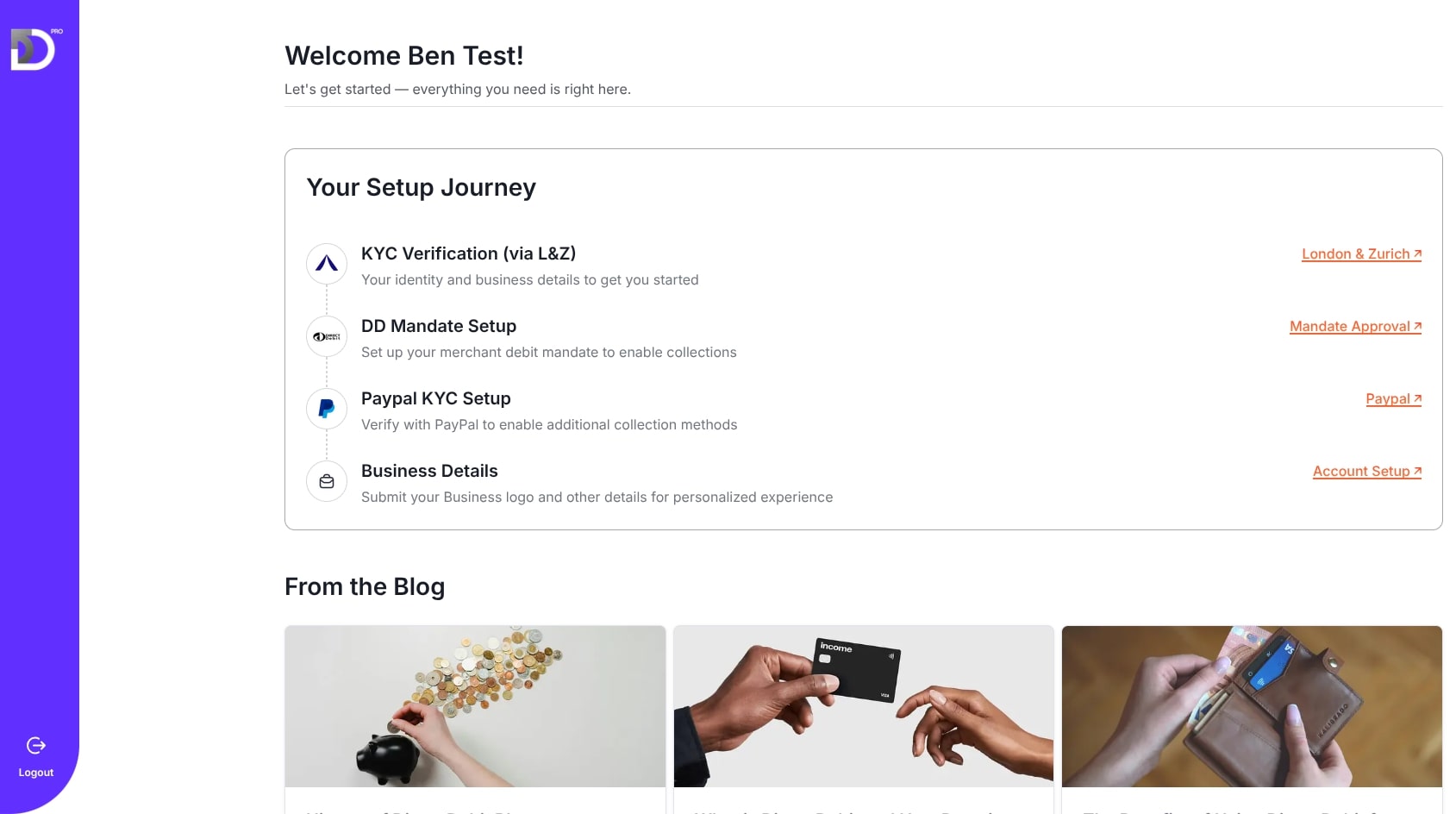Open the income card blog post image
The width and height of the screenshot is (1456, 814).
(864, 706)
